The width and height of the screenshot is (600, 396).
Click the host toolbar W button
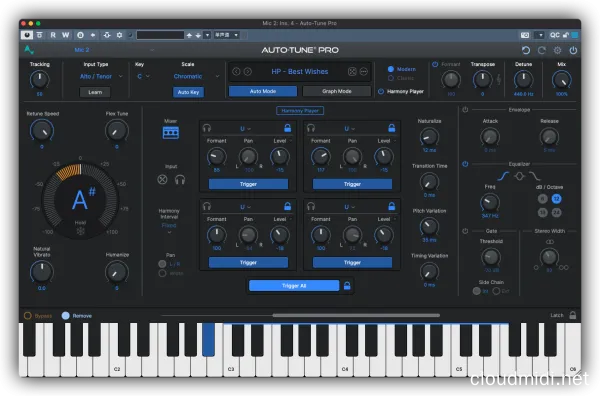(65, 35)
